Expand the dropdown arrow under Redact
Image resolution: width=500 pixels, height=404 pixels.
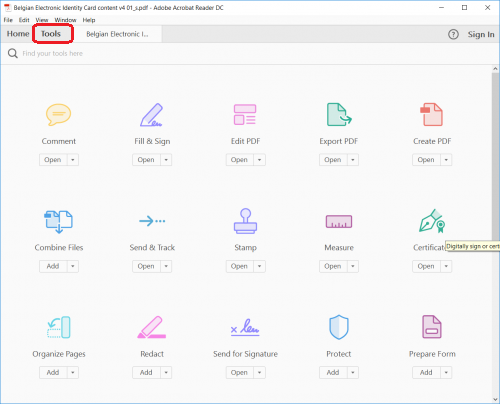[166, 372]
